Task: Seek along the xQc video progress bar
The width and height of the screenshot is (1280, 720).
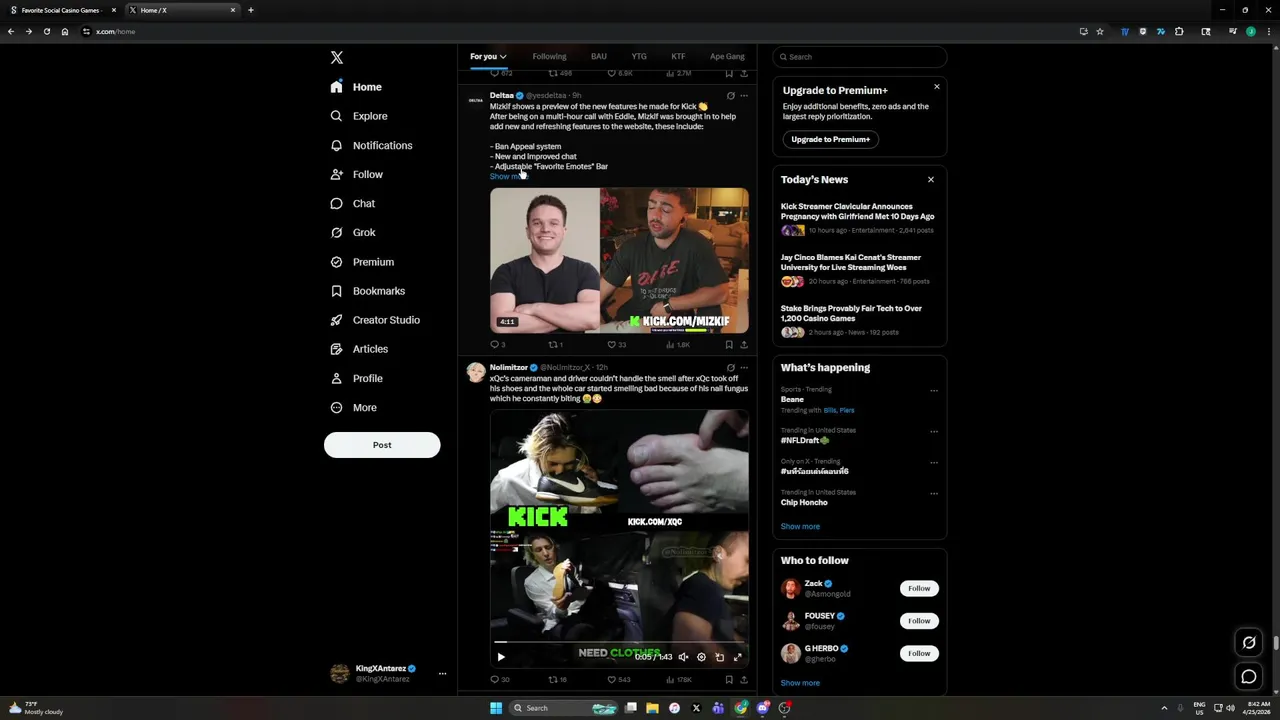Action: (x=619, y=642)
